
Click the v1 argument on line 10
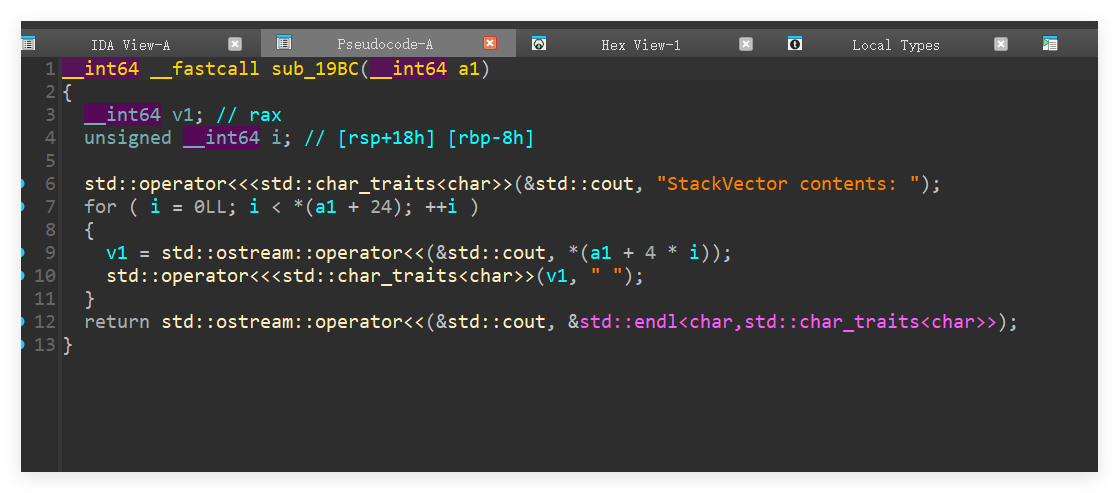556,275
